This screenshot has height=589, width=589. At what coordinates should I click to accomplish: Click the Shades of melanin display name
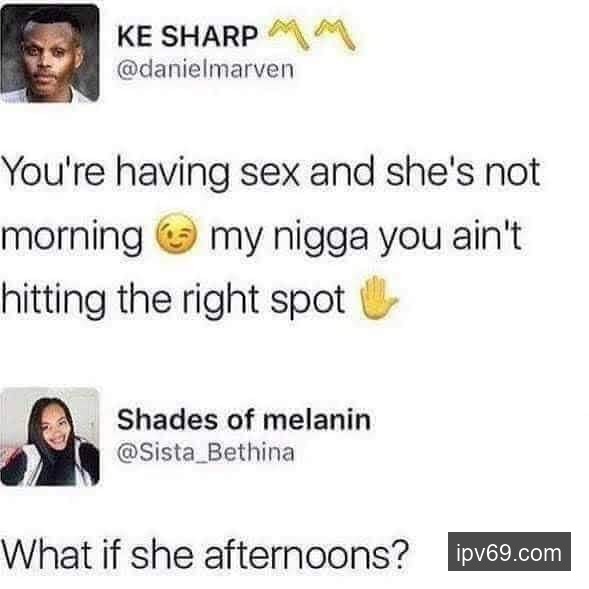(x=244, y=419)
